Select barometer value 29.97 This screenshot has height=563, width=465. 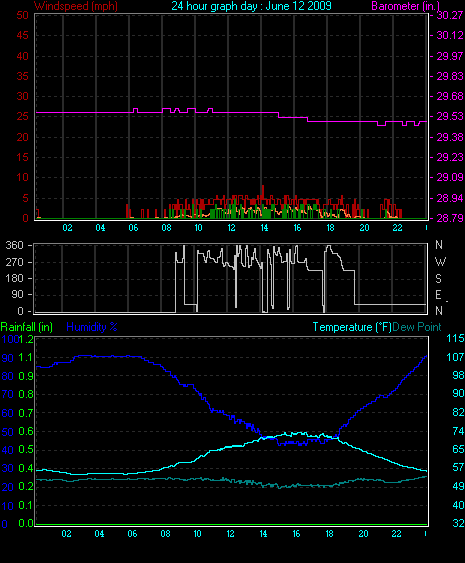450,56
